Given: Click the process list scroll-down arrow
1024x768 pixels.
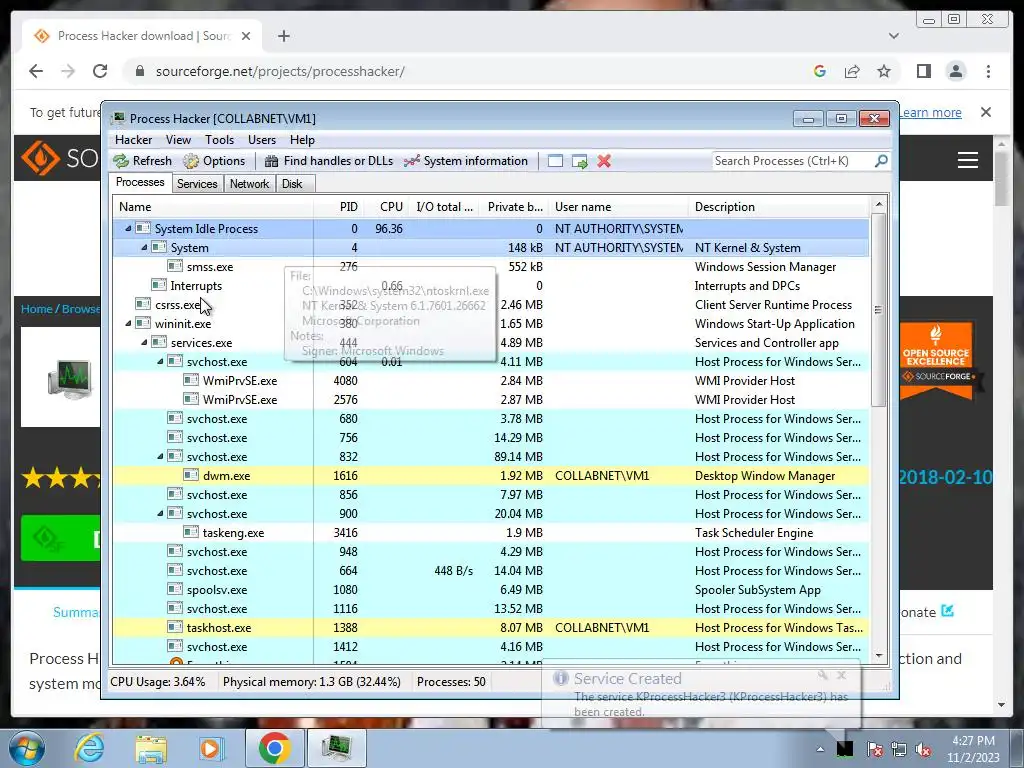Looking at the screenshot, I should tap(878, 656).
